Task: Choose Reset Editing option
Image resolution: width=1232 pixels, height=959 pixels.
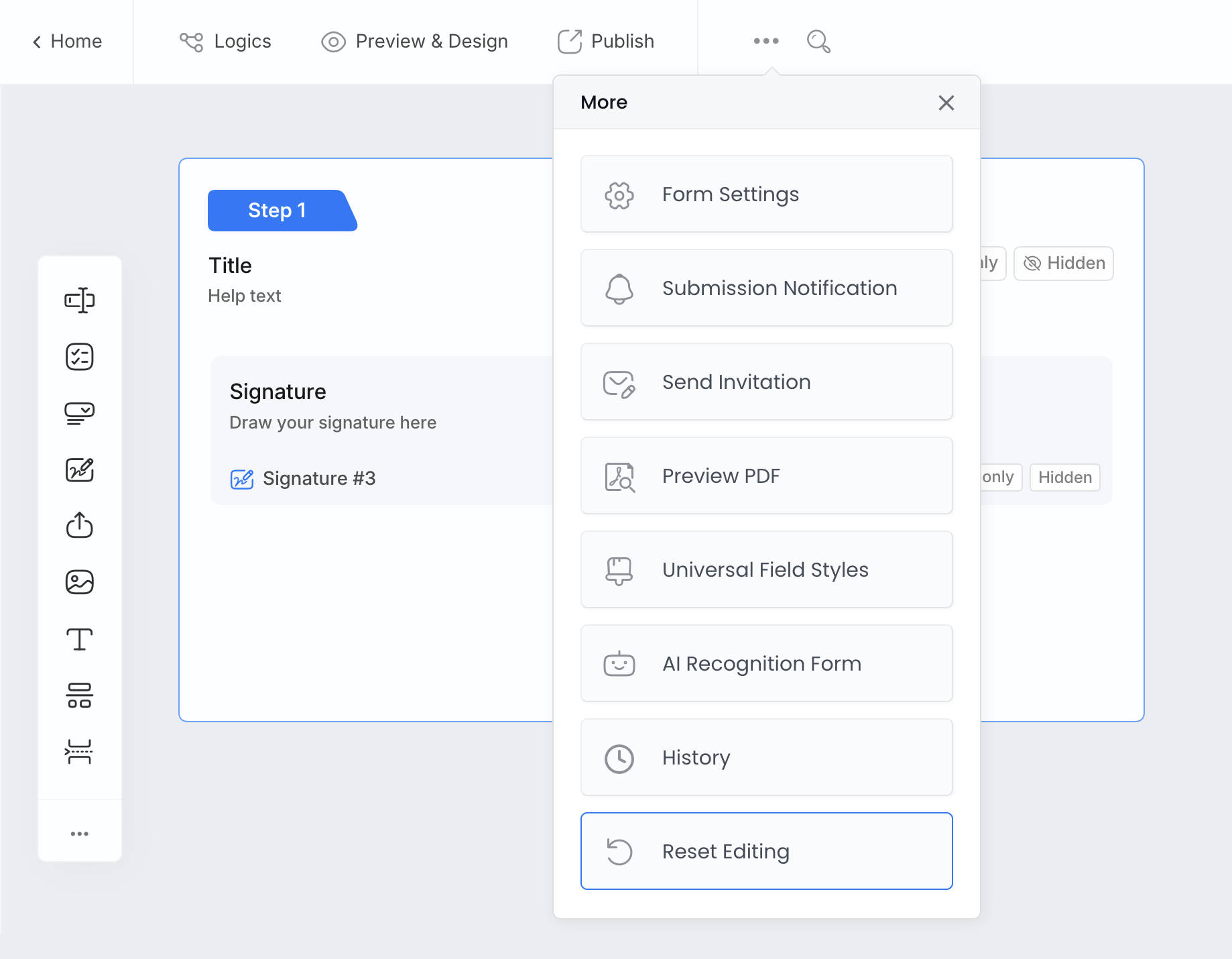Action: 766,852
